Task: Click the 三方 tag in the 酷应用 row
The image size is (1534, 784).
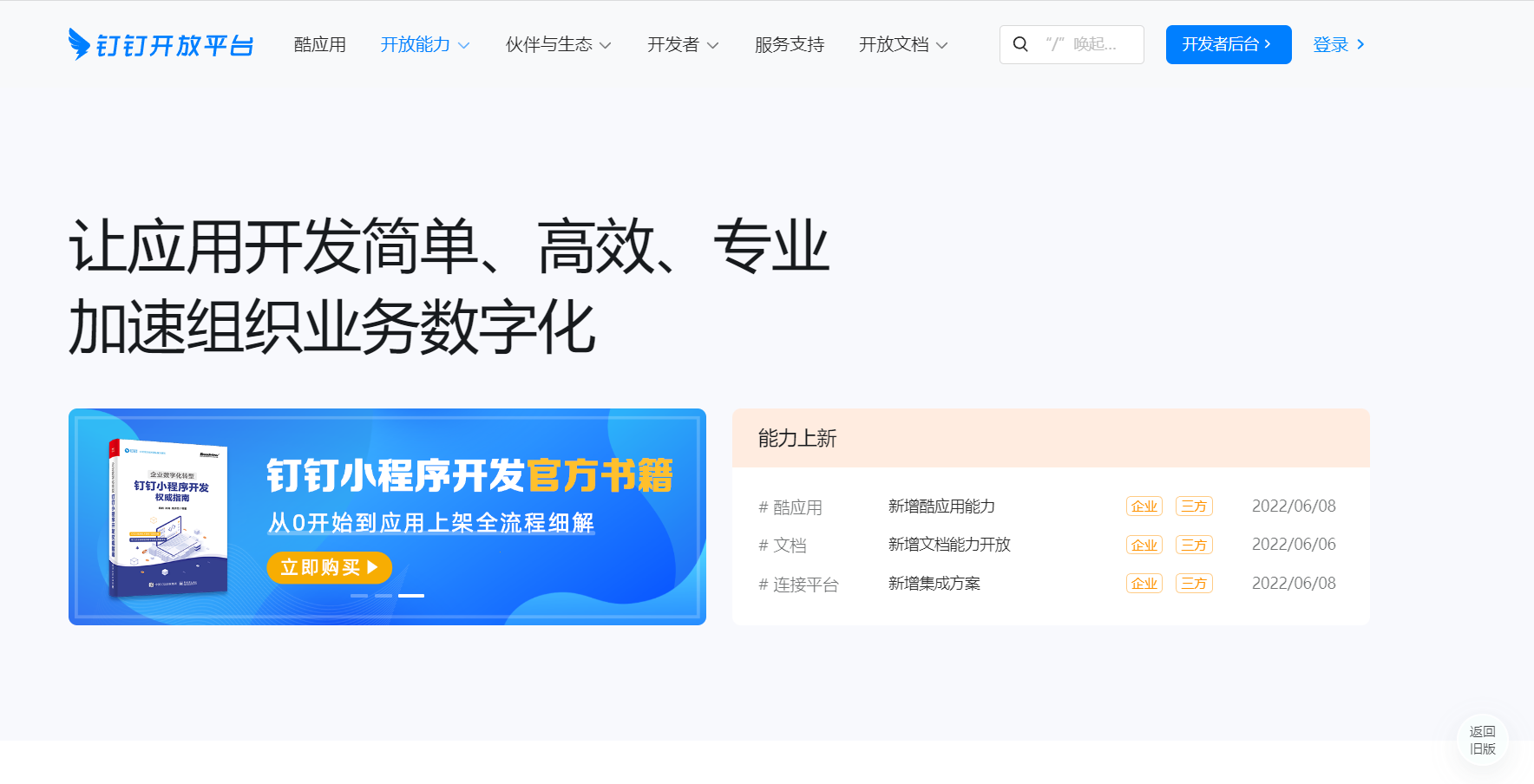Action: [x=1194, y=506]
